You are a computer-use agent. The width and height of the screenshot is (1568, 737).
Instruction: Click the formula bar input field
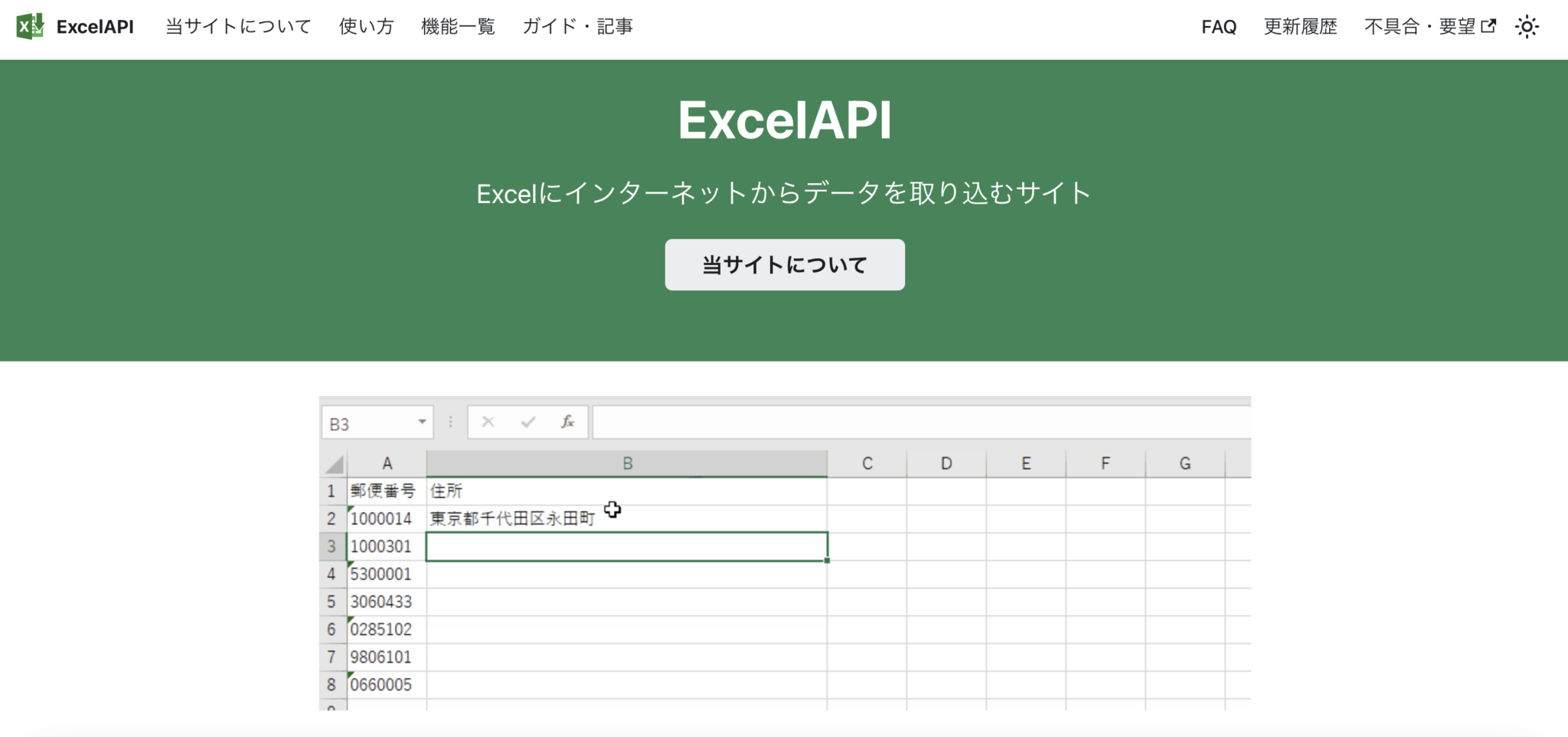click(x=919, y=422)
